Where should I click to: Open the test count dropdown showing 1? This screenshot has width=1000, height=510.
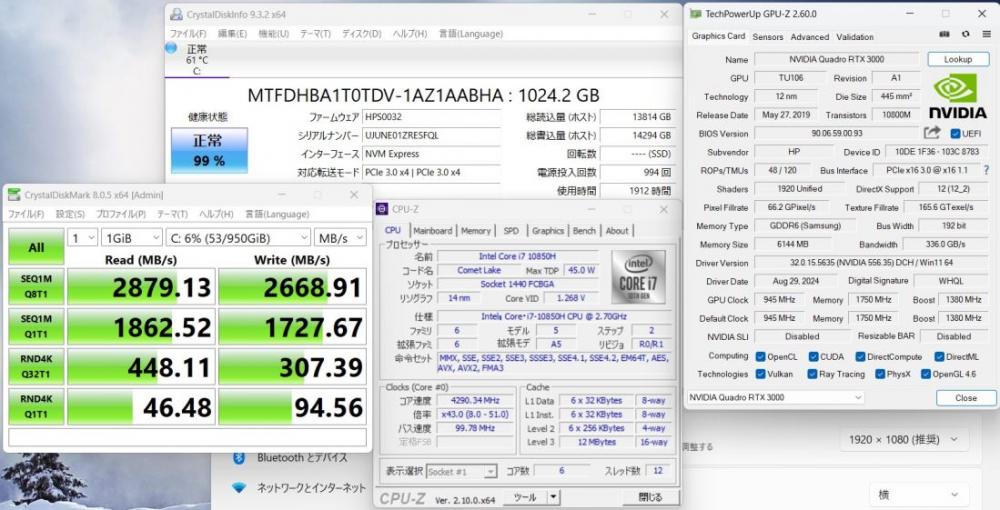[82, 238]
